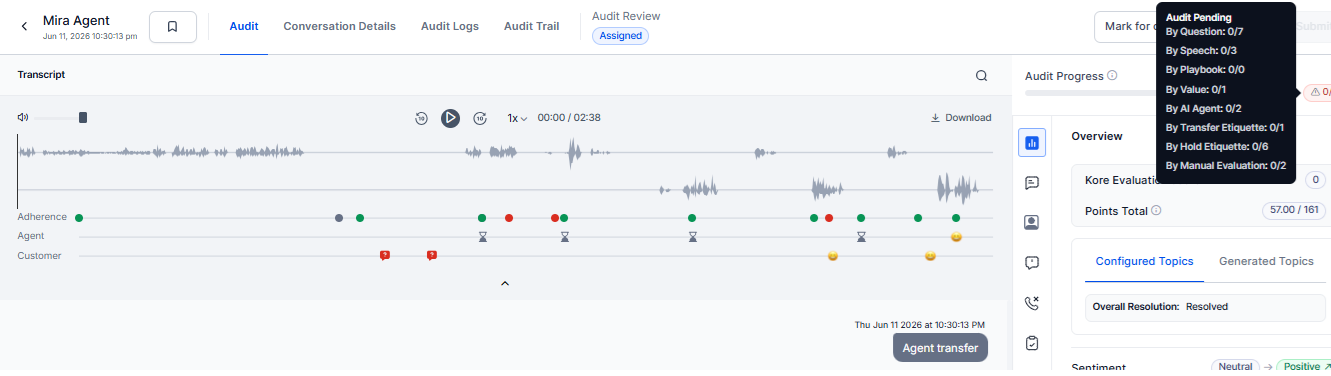Viewport: 1331px width, 376px height.
Task: Go back using the arrow beside Mira Agent
Action: 24,27
